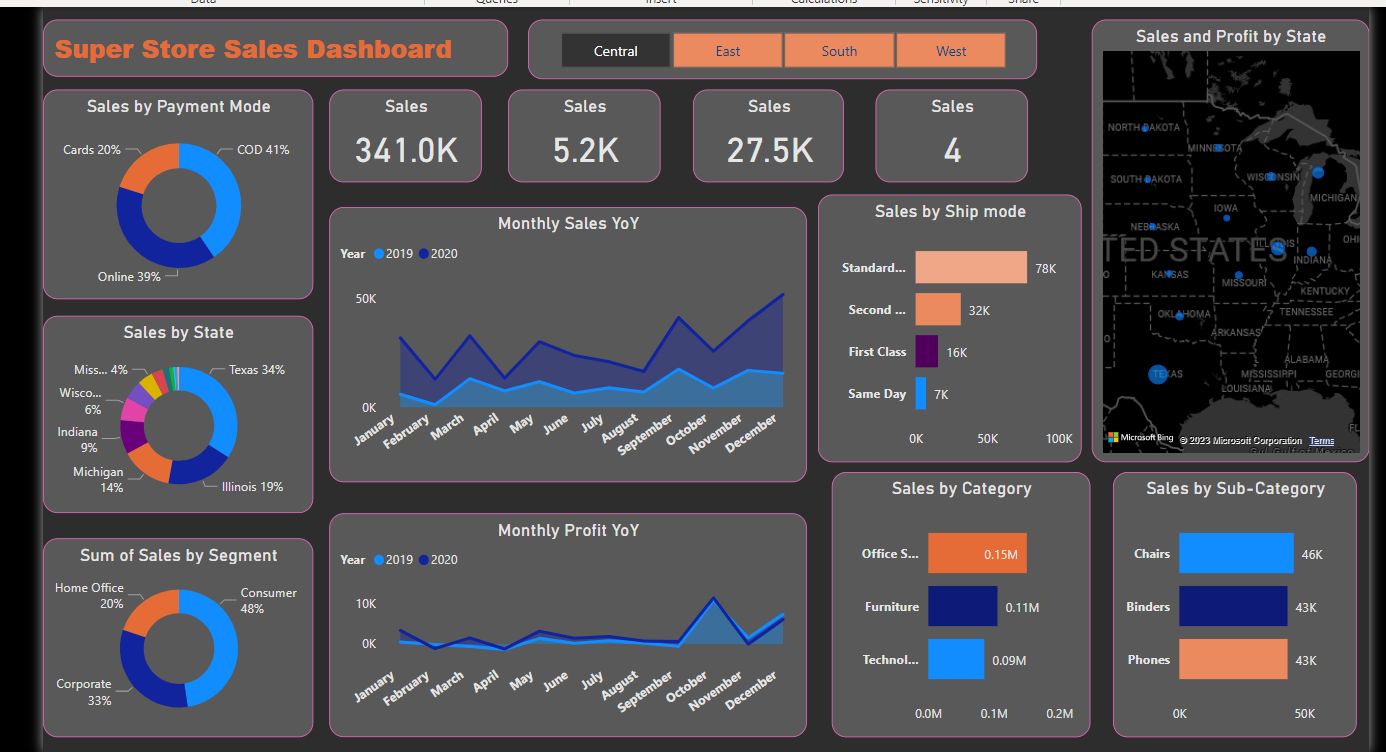Select the Standard Class bar in Ship mode
This screenshot has width=1386, height=752.
pyautogui.click(x=970, y=268)
